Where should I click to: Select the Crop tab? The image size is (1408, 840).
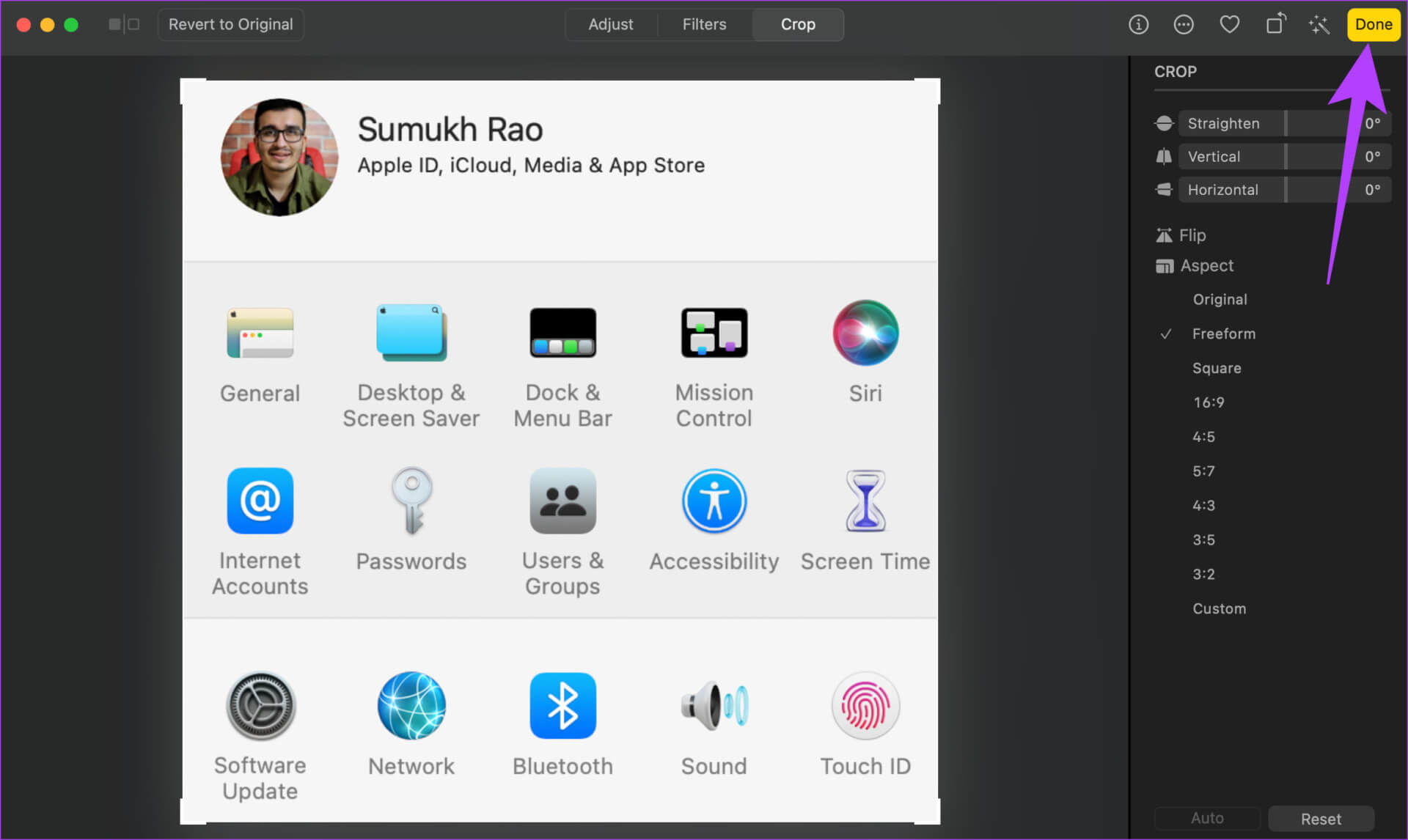(x=798, y=24)
